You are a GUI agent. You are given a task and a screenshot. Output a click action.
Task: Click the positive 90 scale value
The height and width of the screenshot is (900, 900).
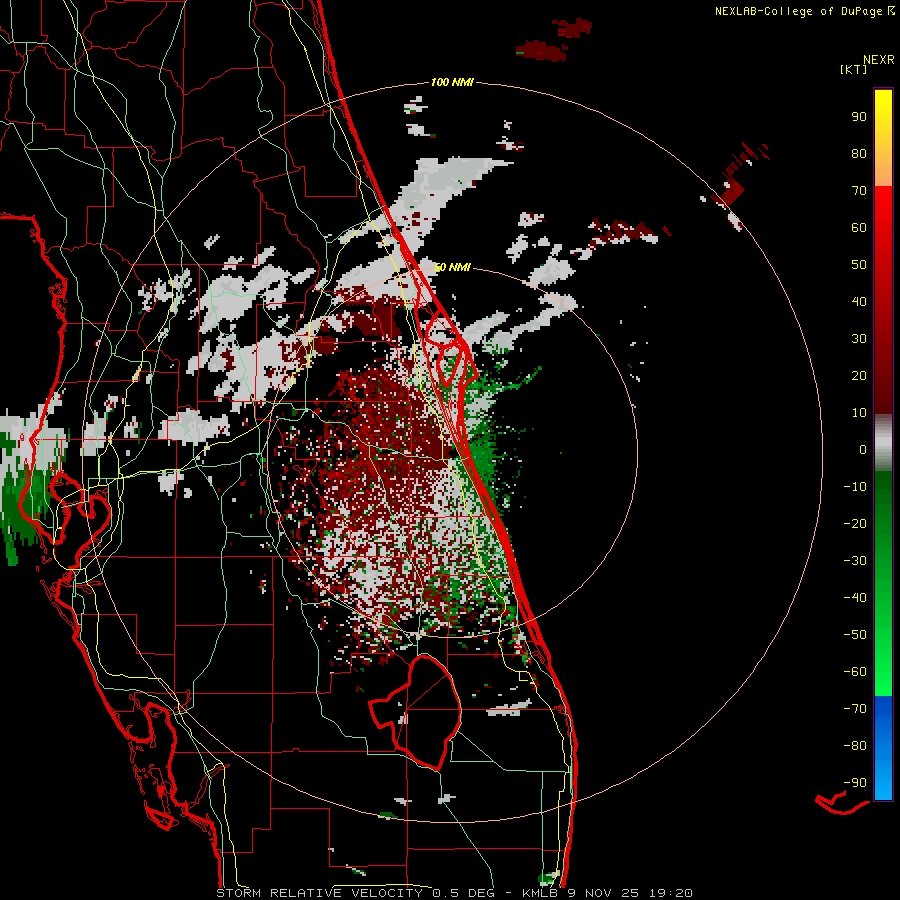[x=859, y=117]
